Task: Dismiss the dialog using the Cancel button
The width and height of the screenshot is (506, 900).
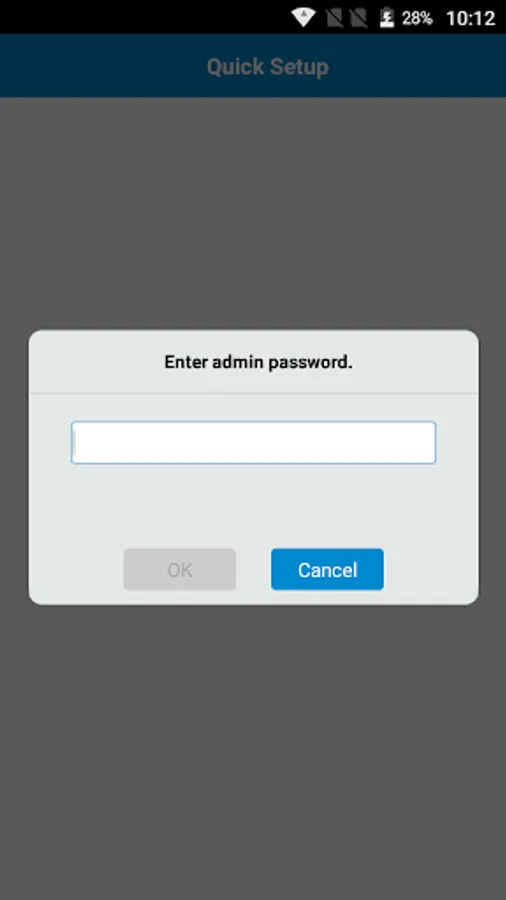Action: point(328,569)
